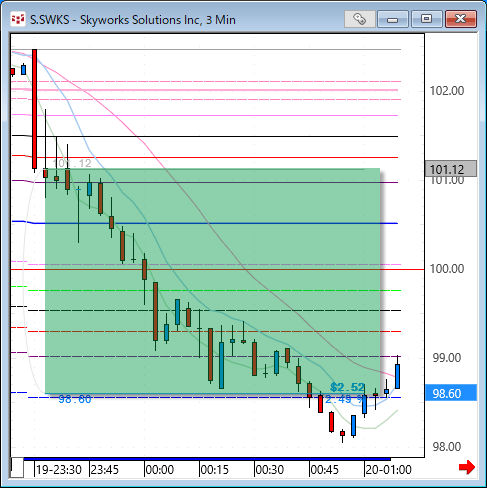The height and width of the screenshot is (488, 487).
Task: Click the 101.12 price cursor label
Action: [451, 169]
